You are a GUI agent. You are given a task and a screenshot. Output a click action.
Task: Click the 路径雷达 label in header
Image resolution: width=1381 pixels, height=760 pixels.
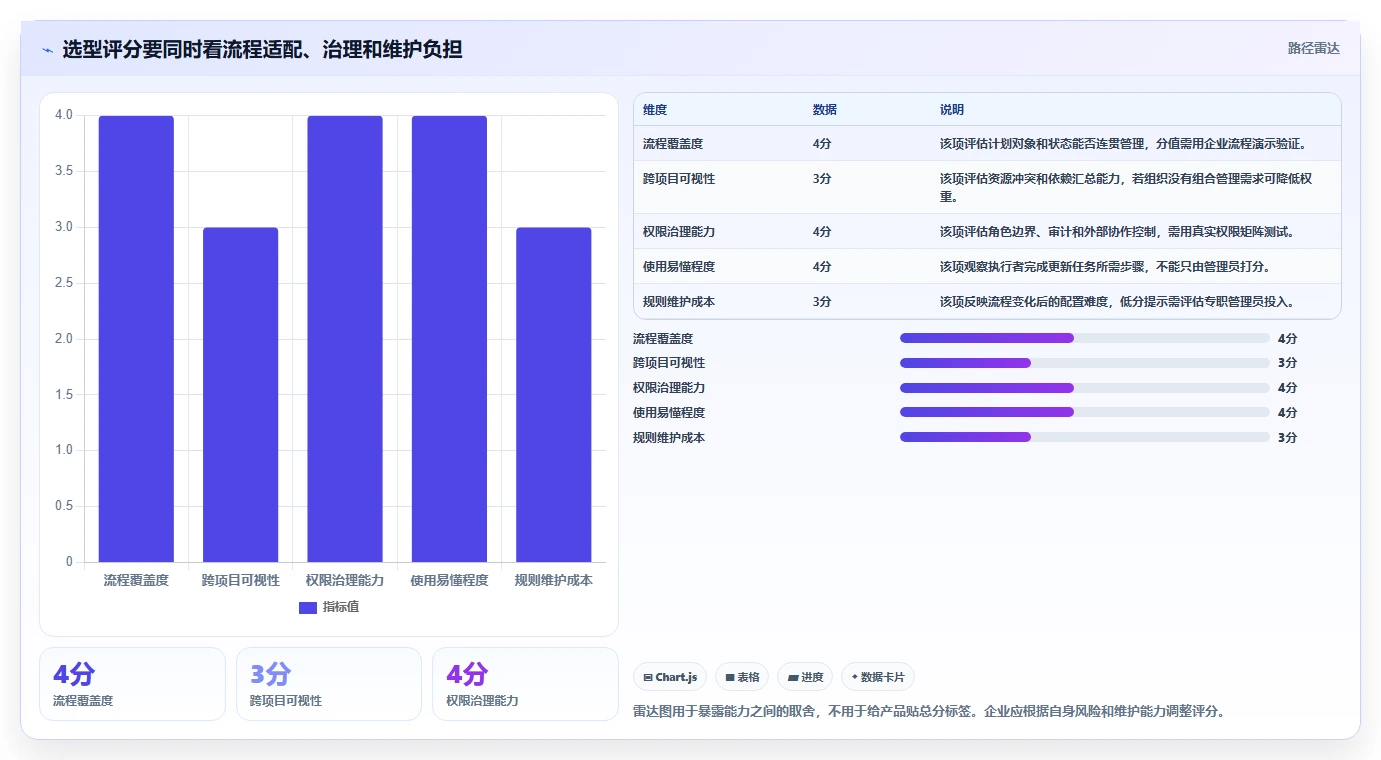[1313, 48]
